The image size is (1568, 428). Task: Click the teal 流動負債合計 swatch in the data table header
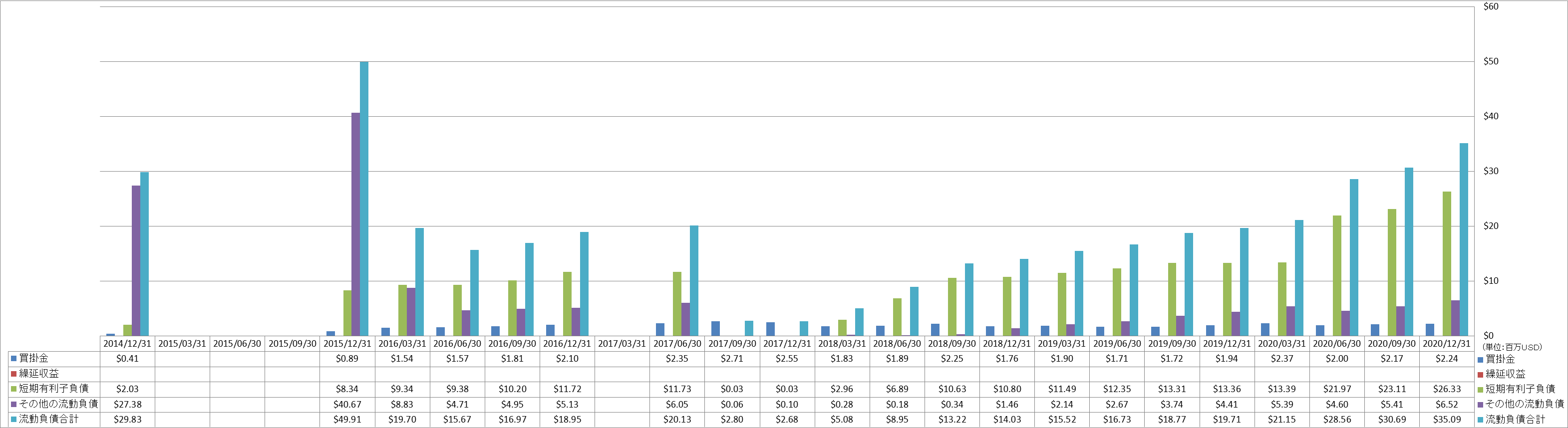pyautogui.click(x=13, y=420)
